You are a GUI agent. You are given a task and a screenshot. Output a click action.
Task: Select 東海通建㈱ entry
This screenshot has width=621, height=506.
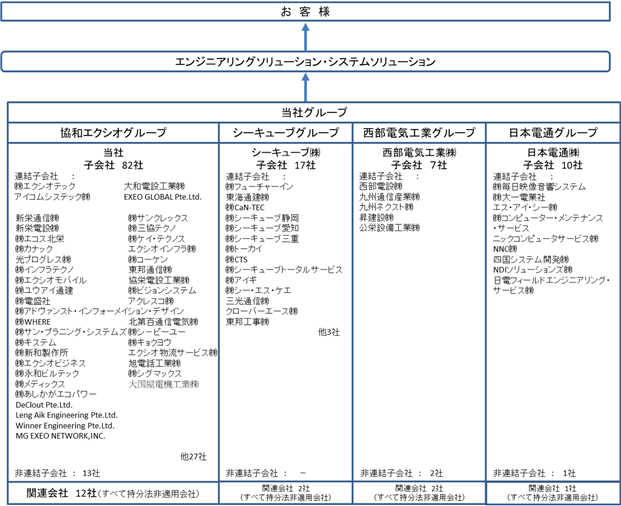pos(248,197)
